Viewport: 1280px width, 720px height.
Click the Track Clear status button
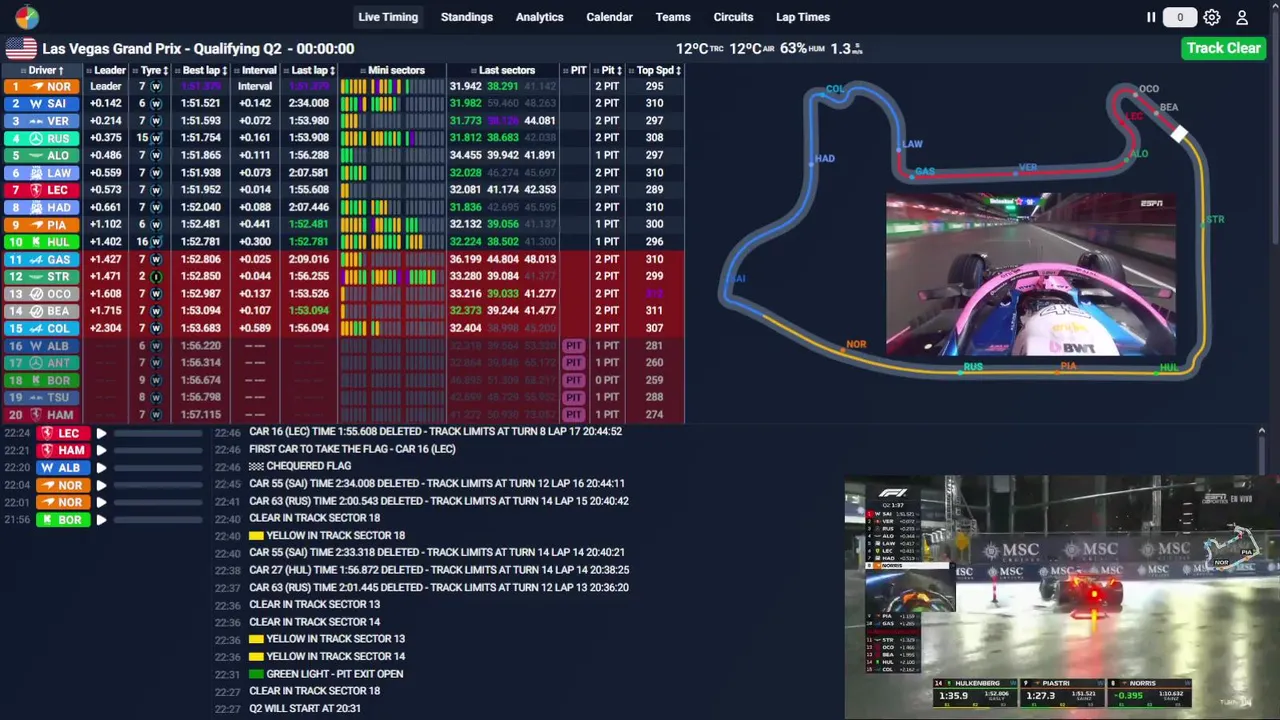[1223, 48]
